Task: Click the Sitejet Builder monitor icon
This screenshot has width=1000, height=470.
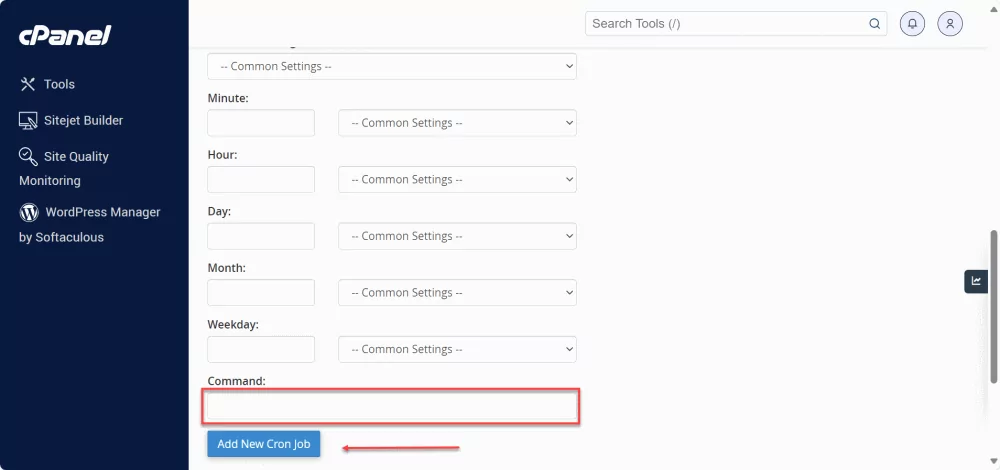Action: pyautogui.click(x=28, y=120)
